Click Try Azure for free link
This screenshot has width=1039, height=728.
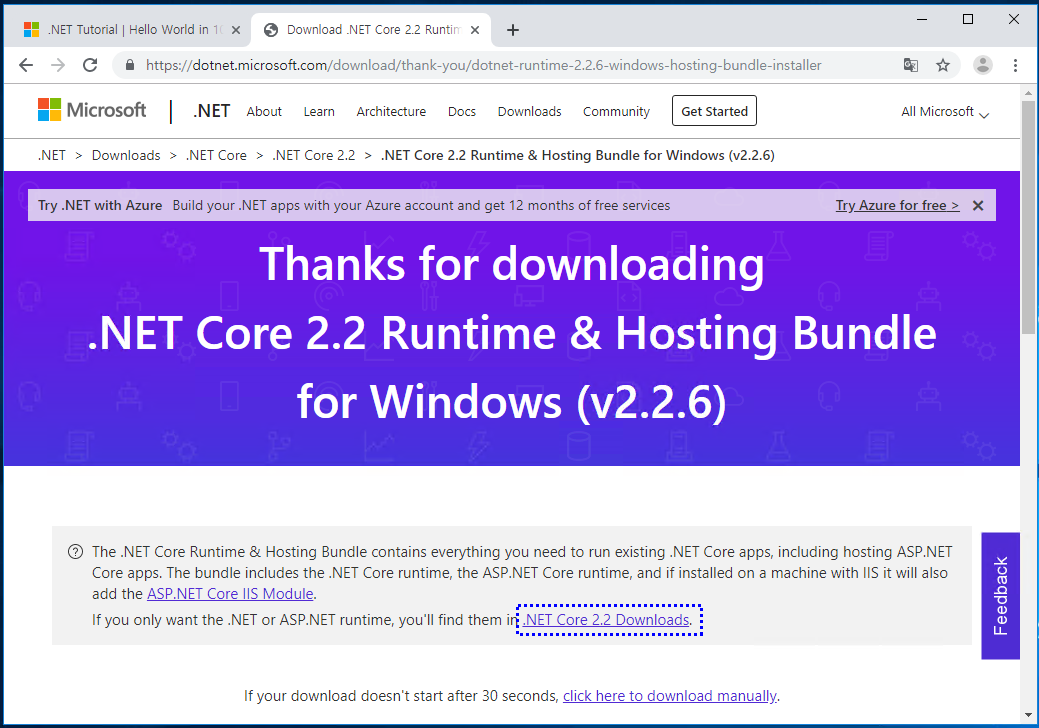(897, 205)
